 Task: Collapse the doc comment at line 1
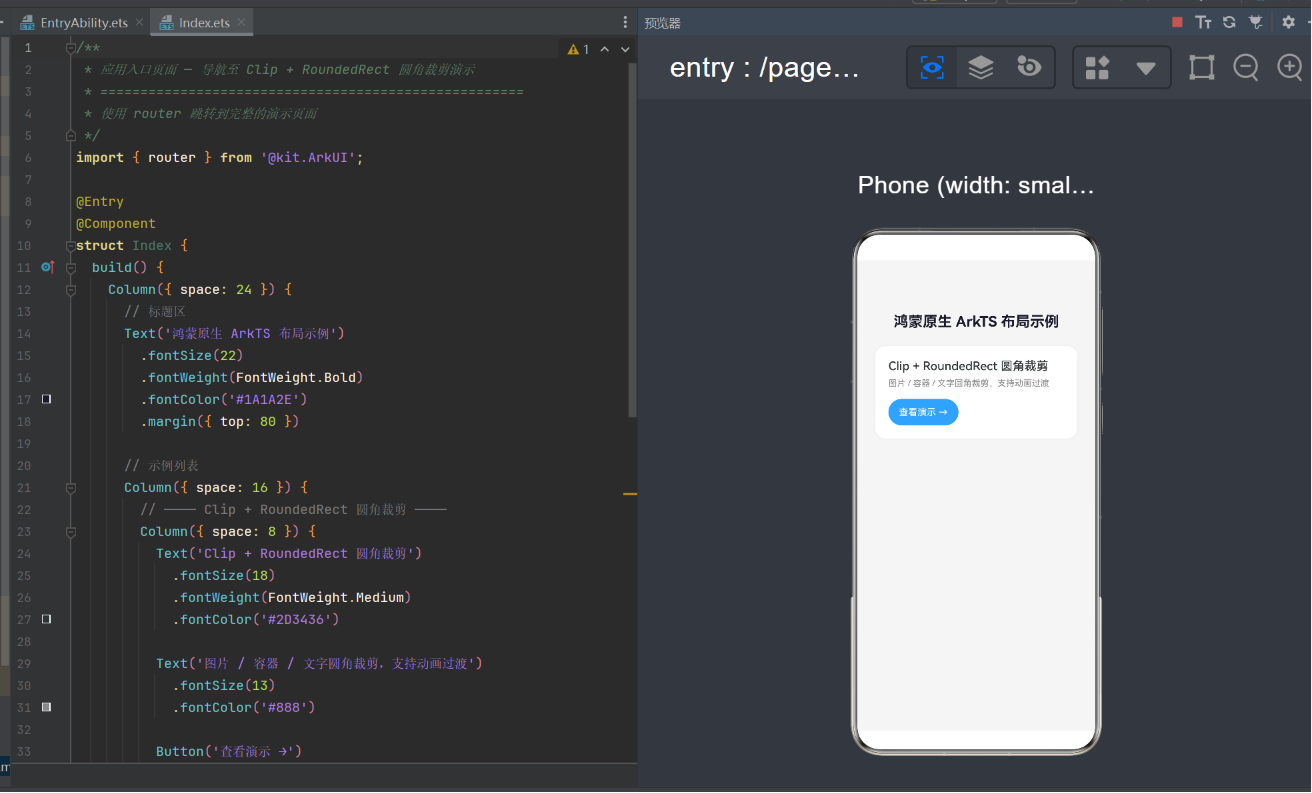pos(71,48)
